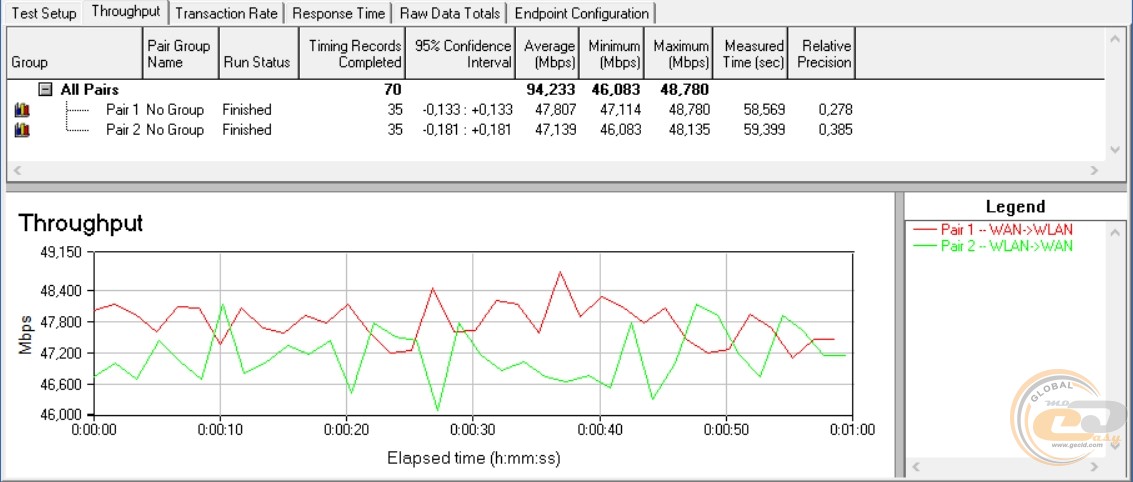Click the Timing Records Completed column header
This screenshot has width=1133, height=482.
click(354, 54)
